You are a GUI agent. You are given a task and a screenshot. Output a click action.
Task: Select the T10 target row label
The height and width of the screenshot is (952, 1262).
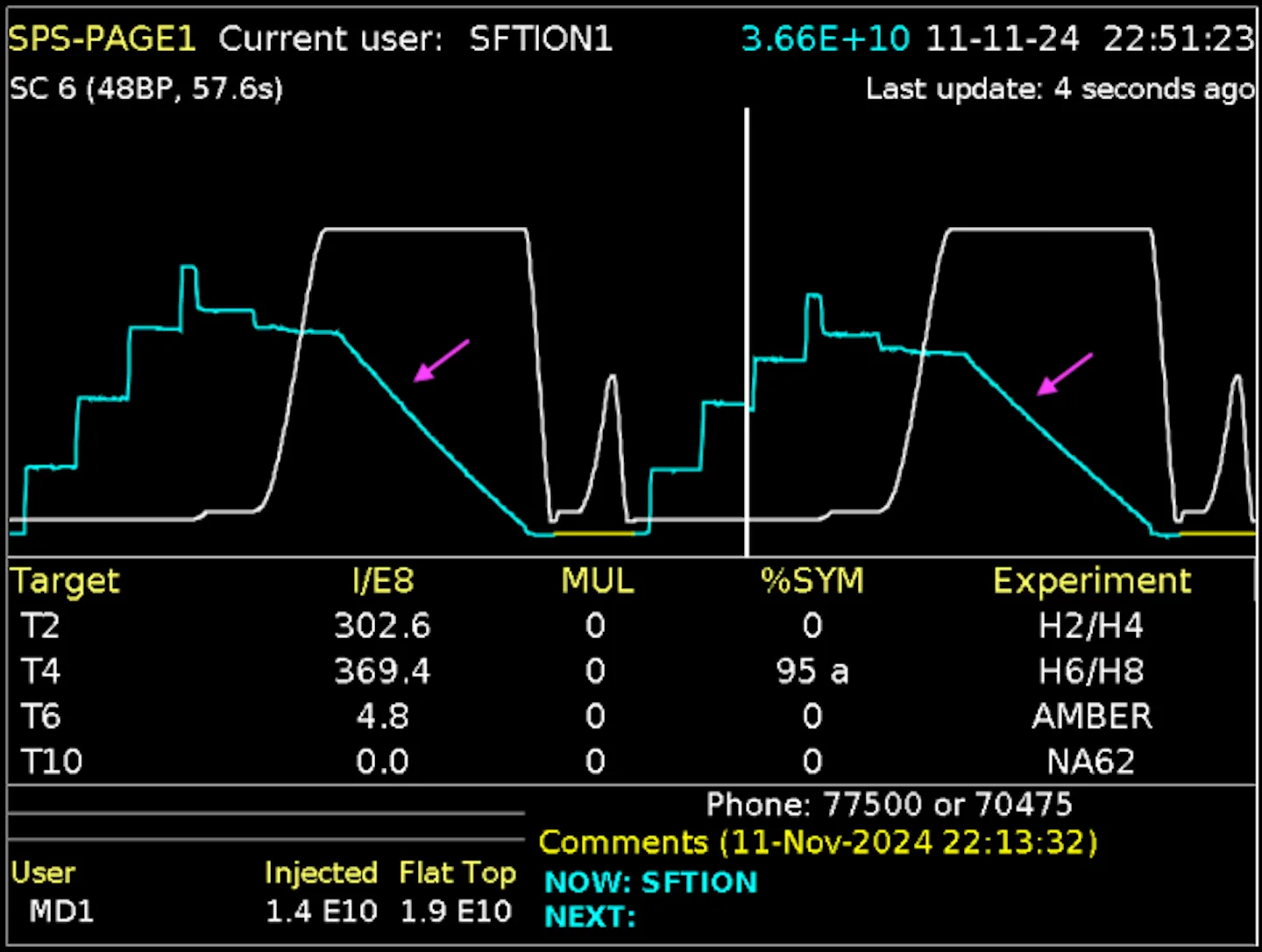tap(52, 761)
